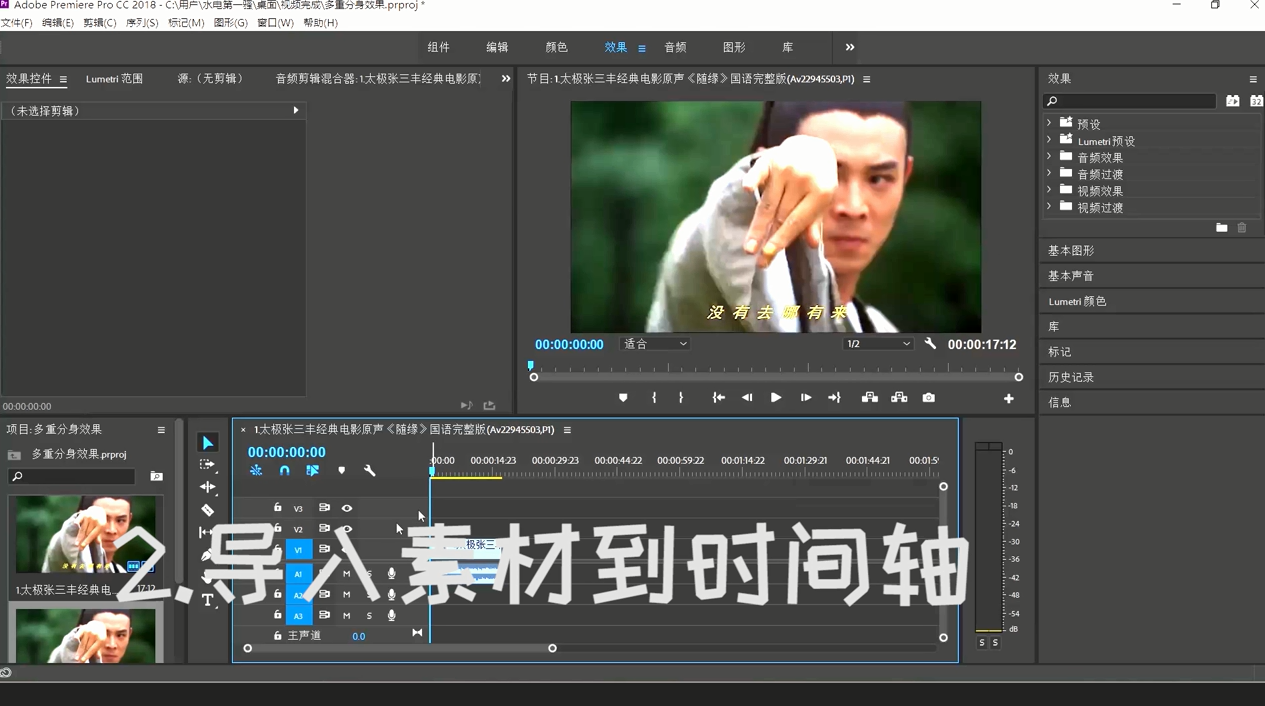This screenshot has width=1265, height=706.
Task: Click Mark In button in Program monitor
Action: [654, 398]
